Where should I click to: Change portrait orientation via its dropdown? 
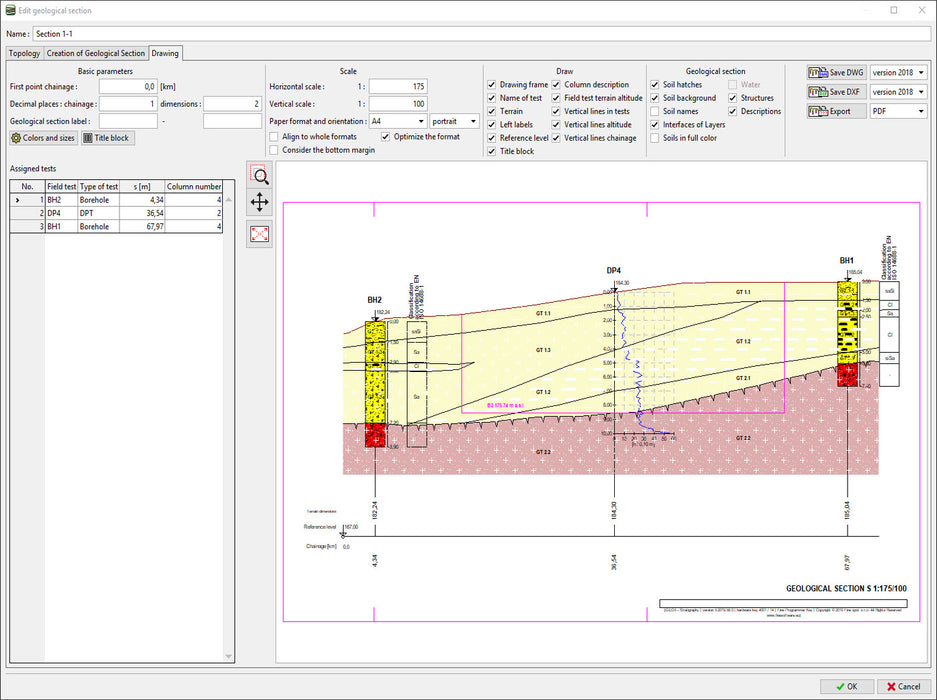(x=455, y=121)
